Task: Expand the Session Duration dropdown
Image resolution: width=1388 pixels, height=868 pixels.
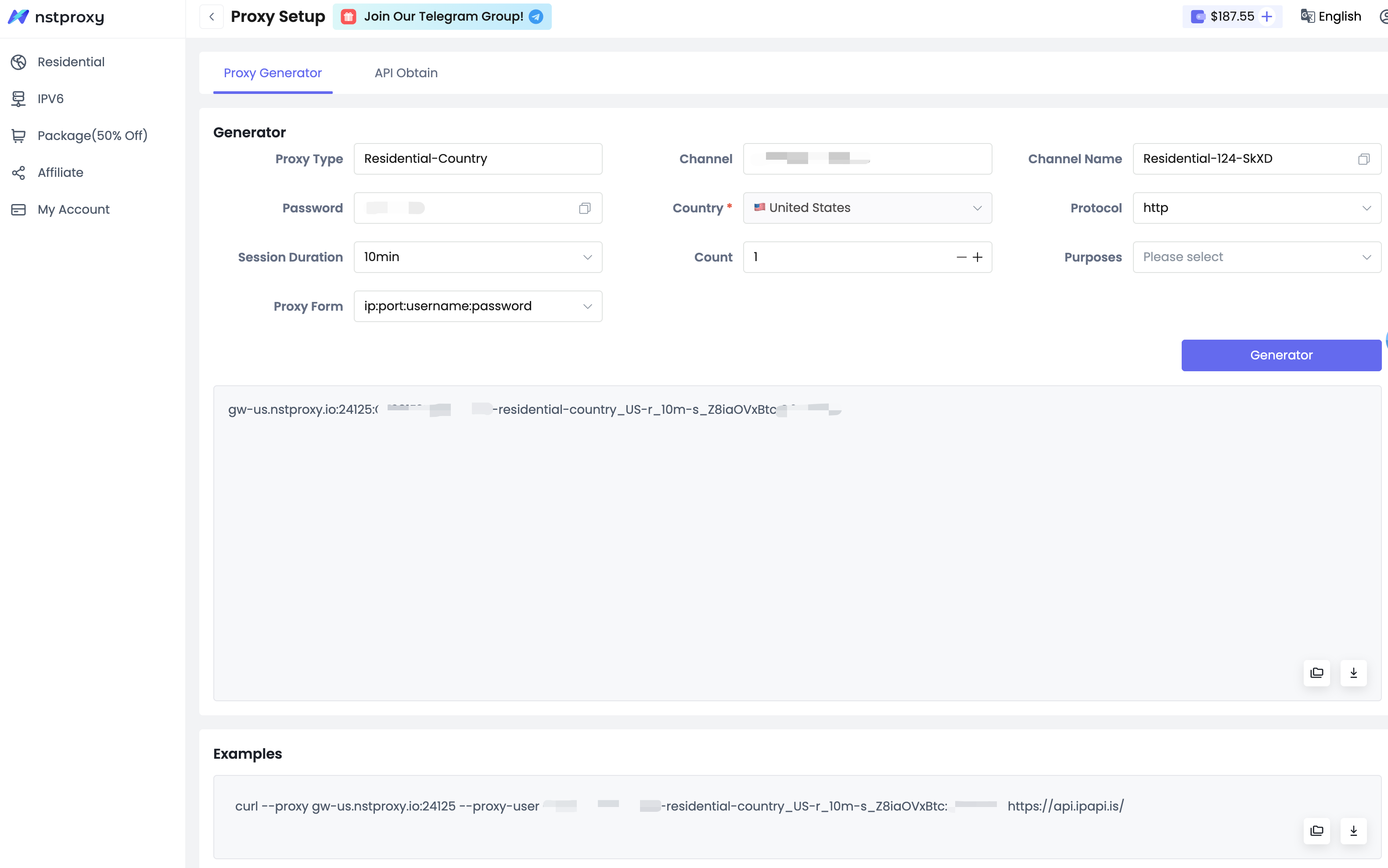Action: tap(477, 257)
